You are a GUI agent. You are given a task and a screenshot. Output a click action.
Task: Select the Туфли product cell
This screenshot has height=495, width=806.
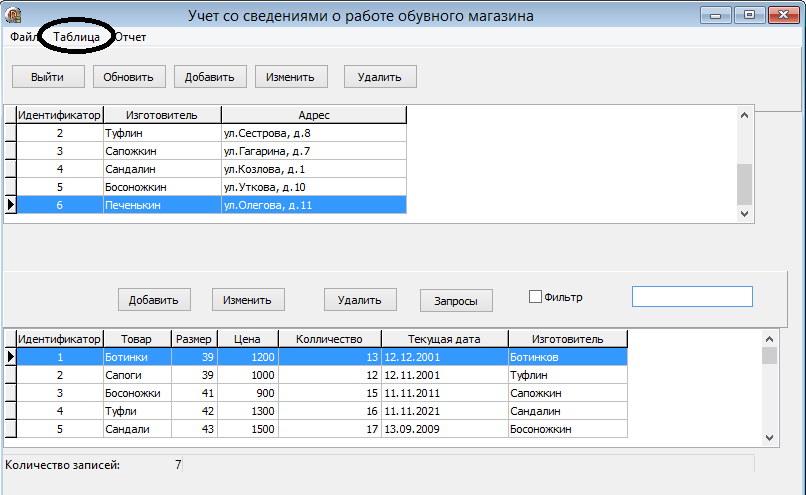pos(137,411)
